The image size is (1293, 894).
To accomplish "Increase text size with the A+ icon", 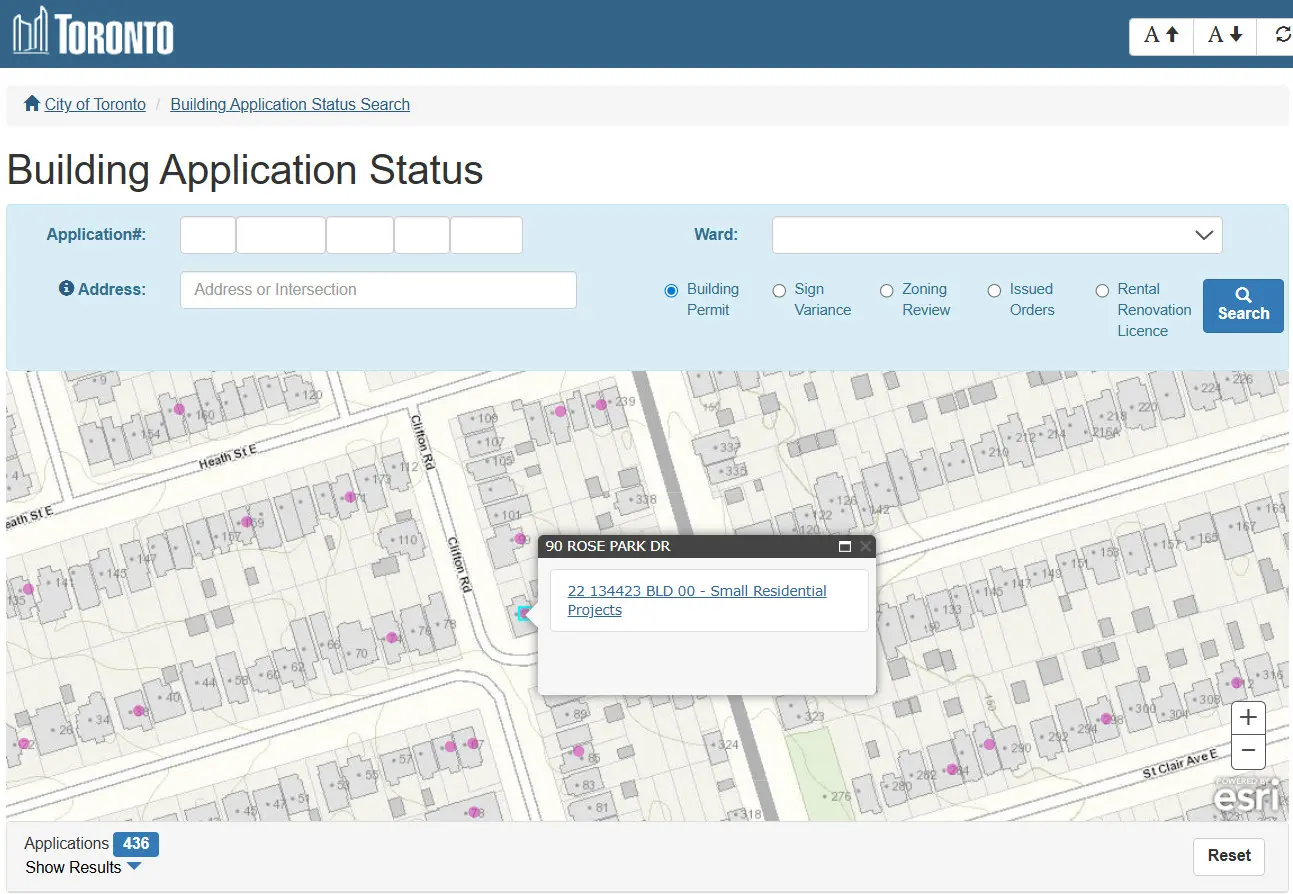I will coord(1159,35).
